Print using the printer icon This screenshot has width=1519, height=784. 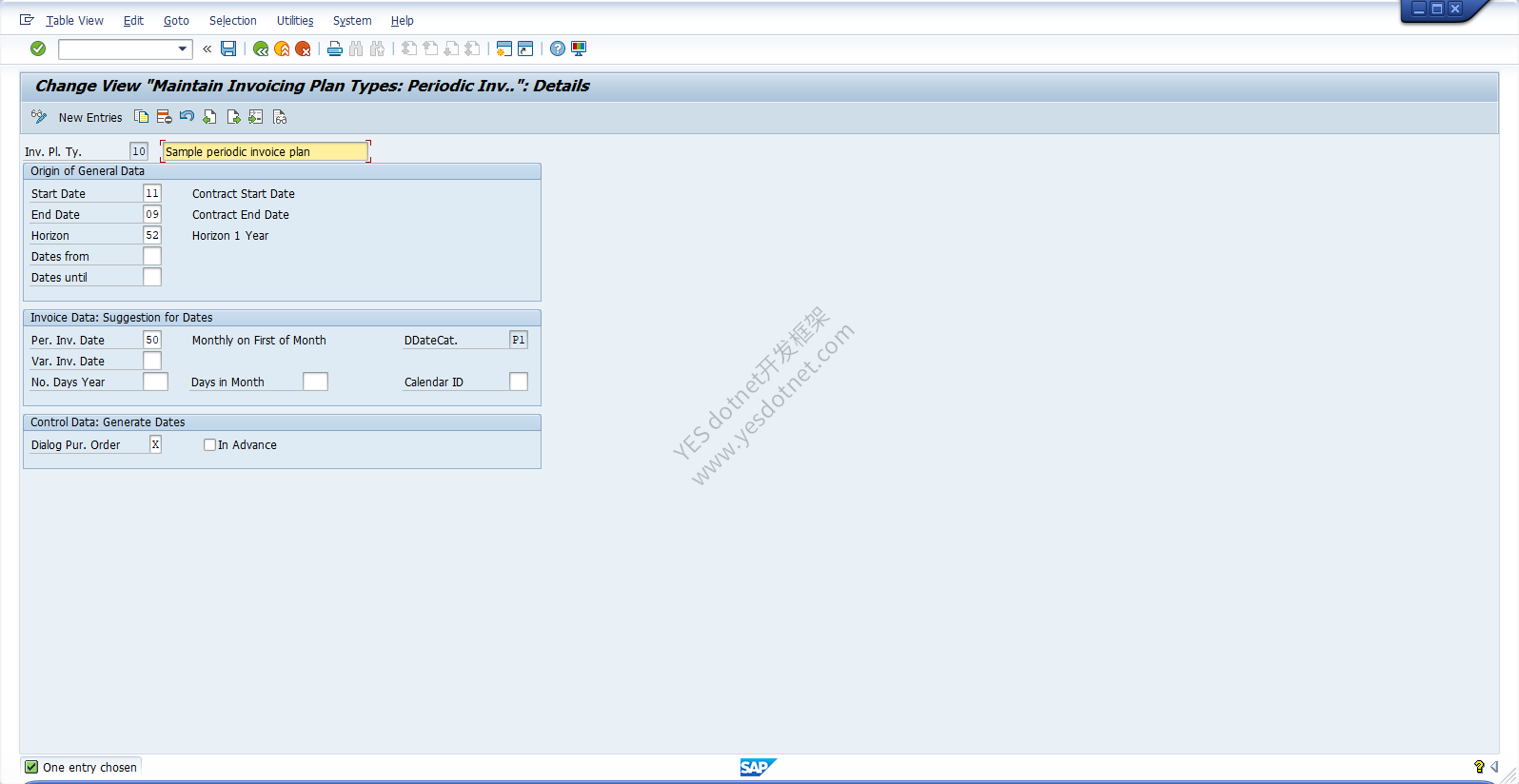coord(335,49)
